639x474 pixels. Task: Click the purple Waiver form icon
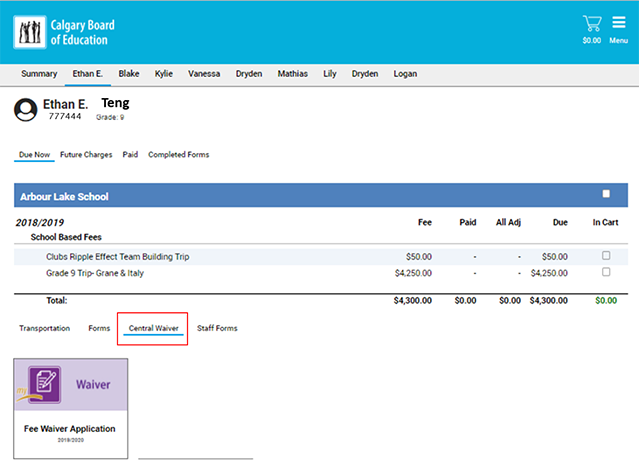[x=43, y=383]
